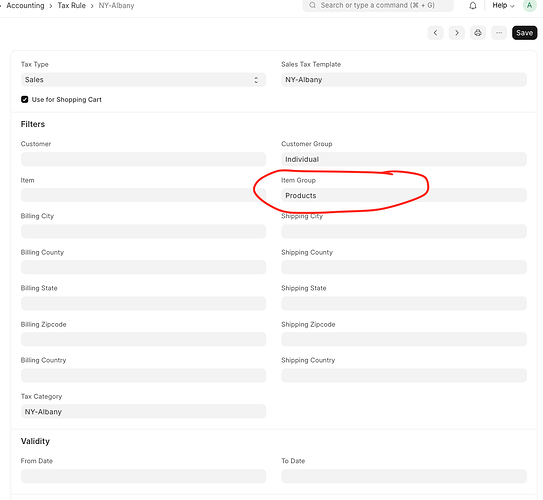Click the Validity section heading
Screen dimensions: 543x500
pyautogui.click(x=35, y=441)
